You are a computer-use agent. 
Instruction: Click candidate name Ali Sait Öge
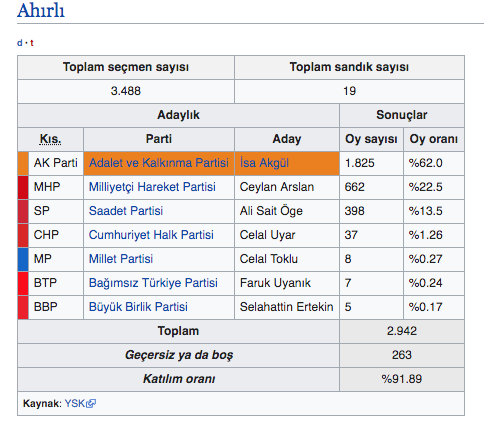coord(271,211)
